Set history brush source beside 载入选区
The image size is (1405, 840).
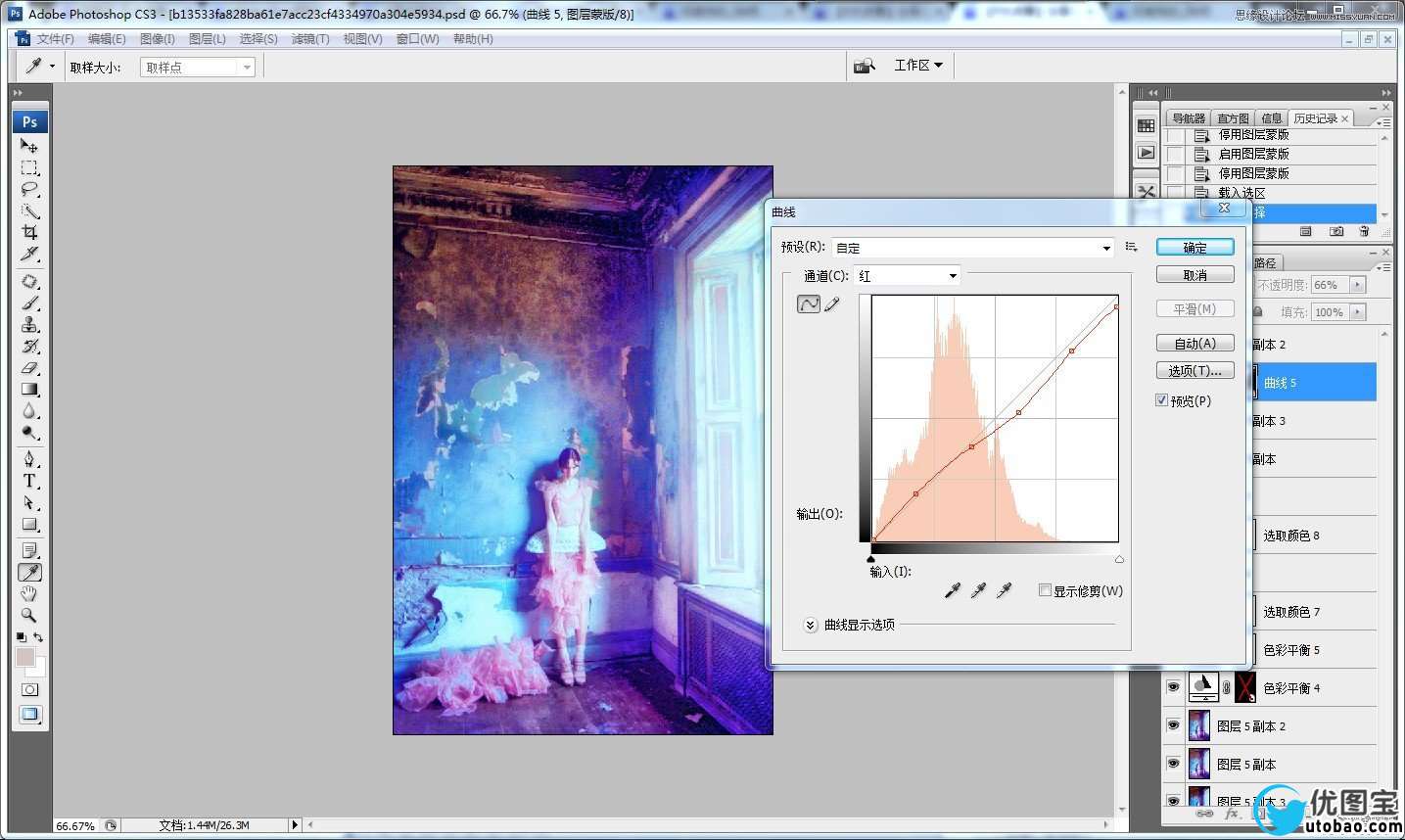(x=1175, y=192)
